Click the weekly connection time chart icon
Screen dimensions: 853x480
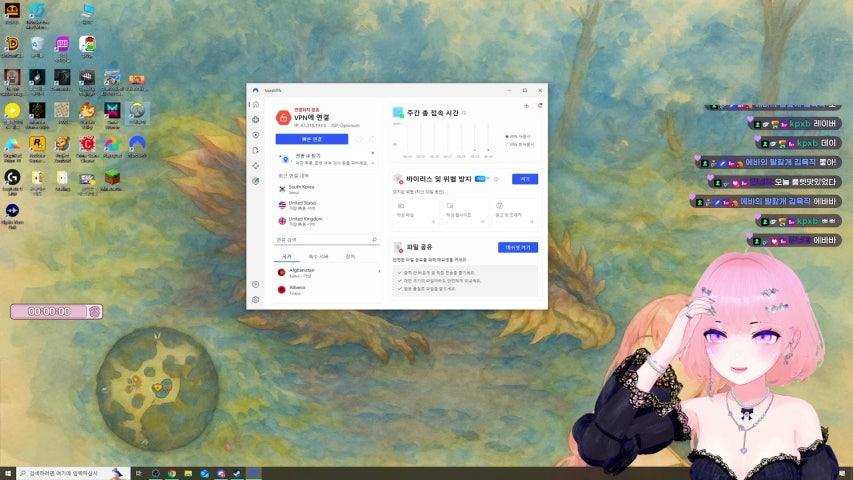pyautogui.click(x=398, y=113)
